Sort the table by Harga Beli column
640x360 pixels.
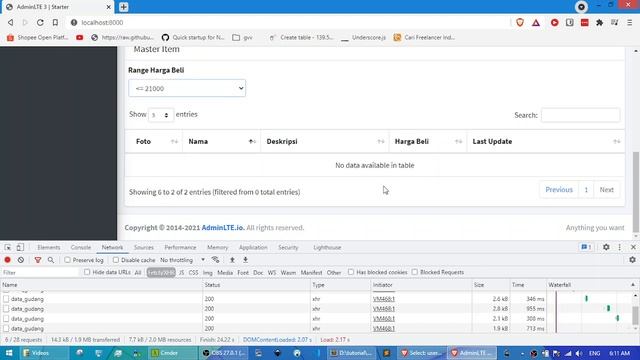pos(428,141)
